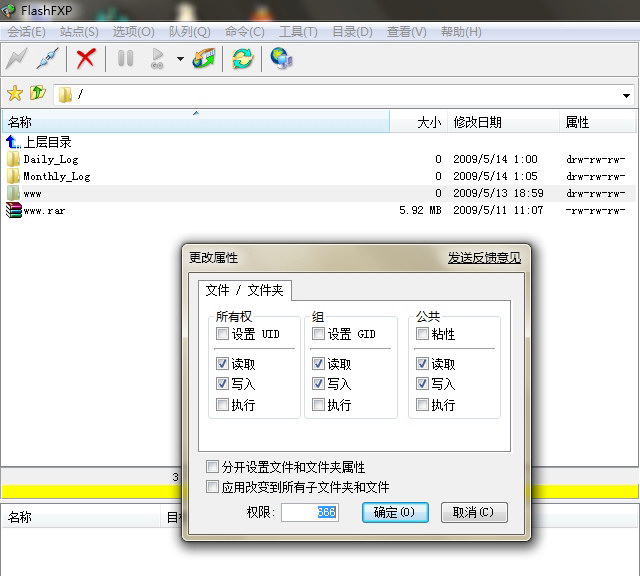Click the www.rar archive icon
Screen dimensions: 640x576
(13, 210)
